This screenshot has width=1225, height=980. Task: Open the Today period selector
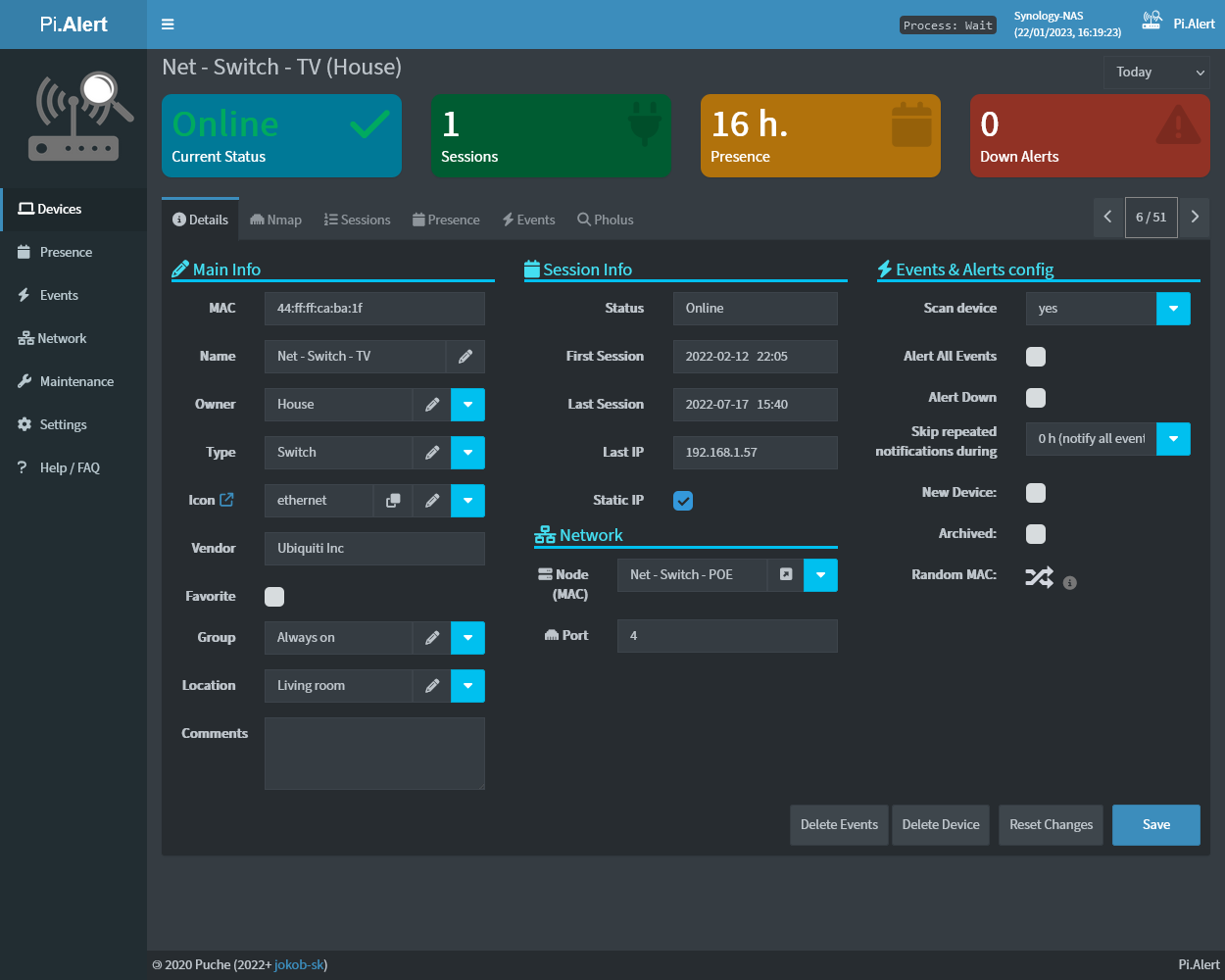point(1156,73)
